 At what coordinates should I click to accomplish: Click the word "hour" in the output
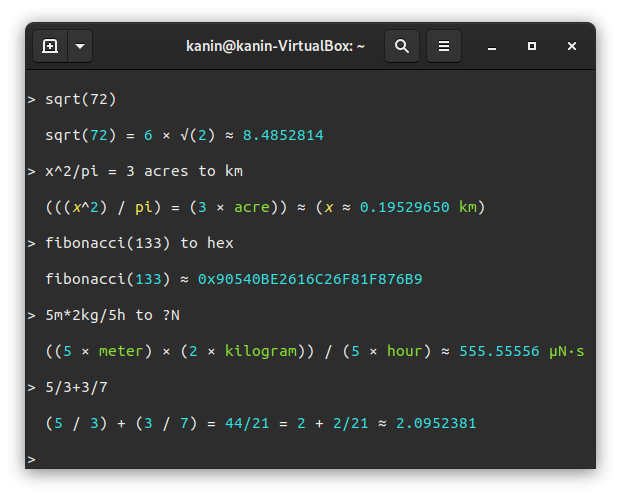click(404, 351)
